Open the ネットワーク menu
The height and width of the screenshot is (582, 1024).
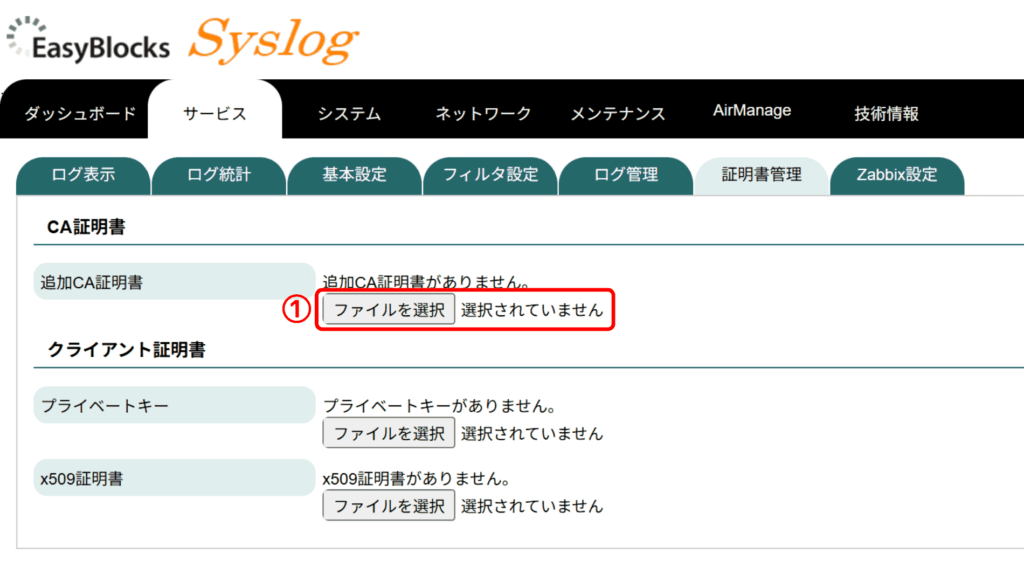483,113
